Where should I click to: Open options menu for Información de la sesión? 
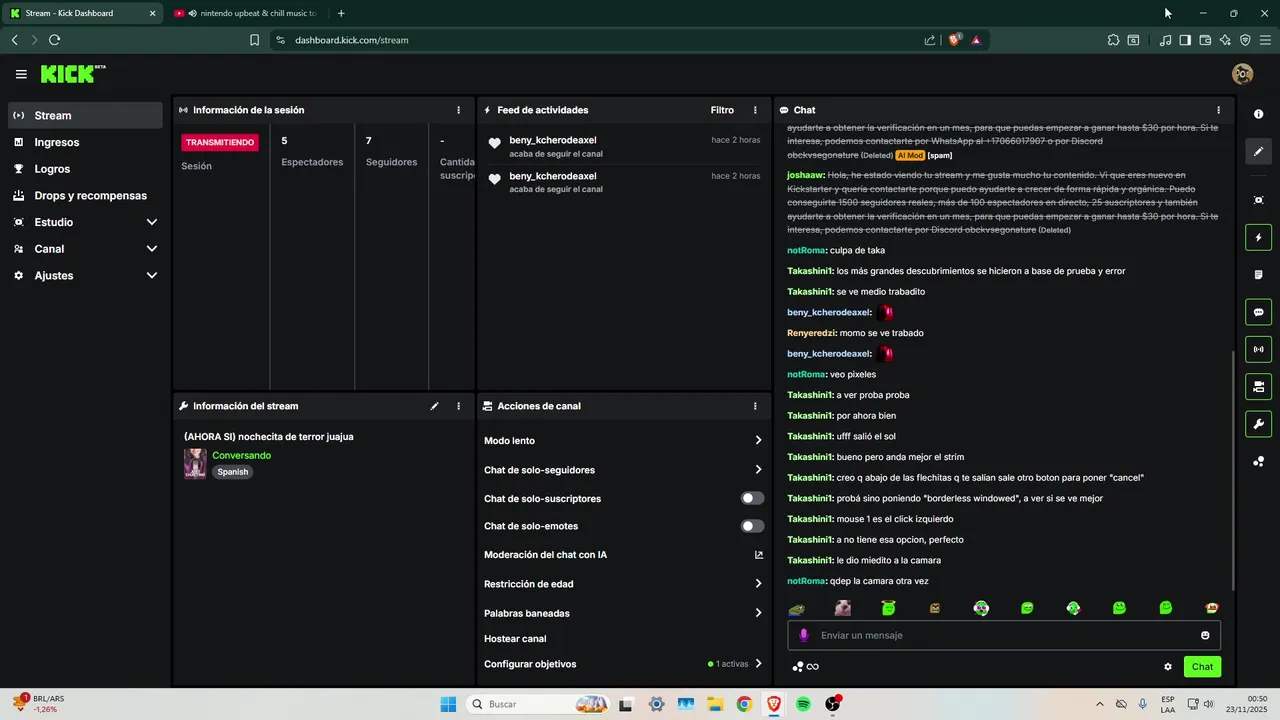click(459, 110)
